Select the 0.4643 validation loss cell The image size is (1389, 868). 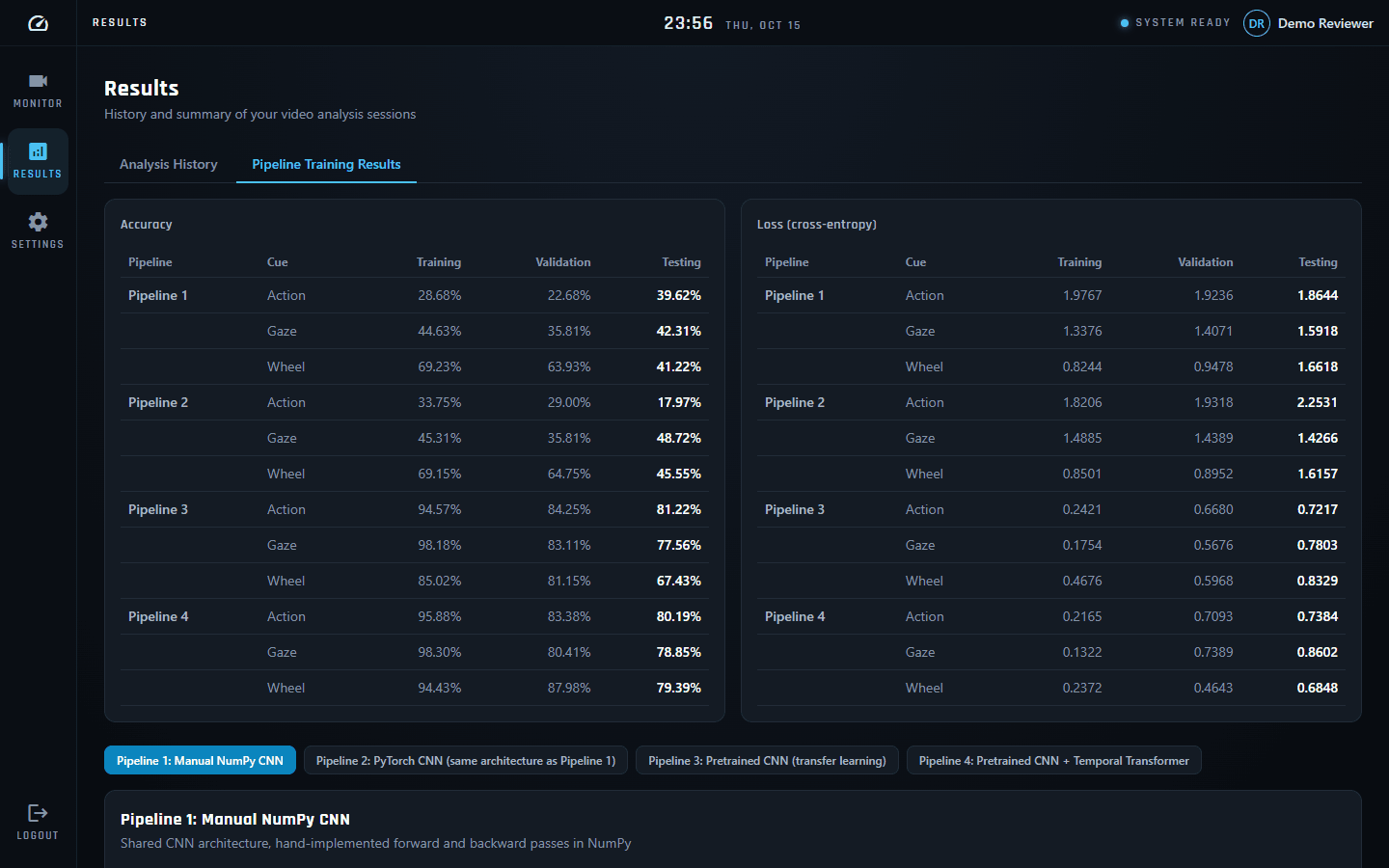(1213, 688)
